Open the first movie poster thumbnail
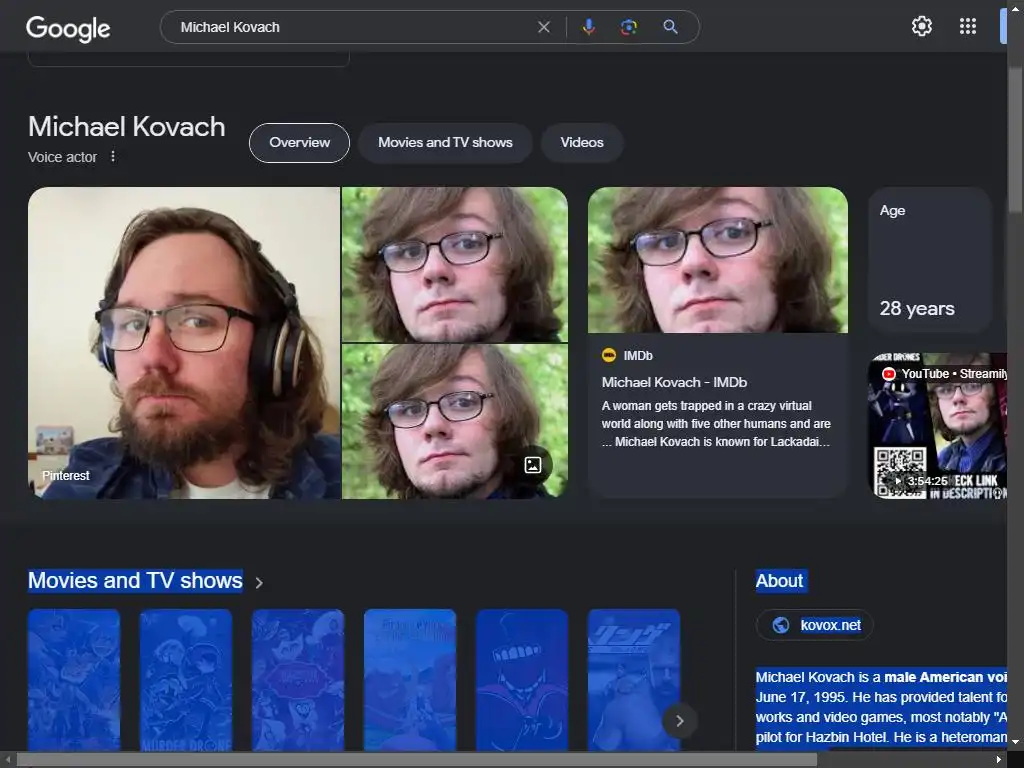Screen dimensions: 1024x768 pyautogui.click(x=74, y=680)
